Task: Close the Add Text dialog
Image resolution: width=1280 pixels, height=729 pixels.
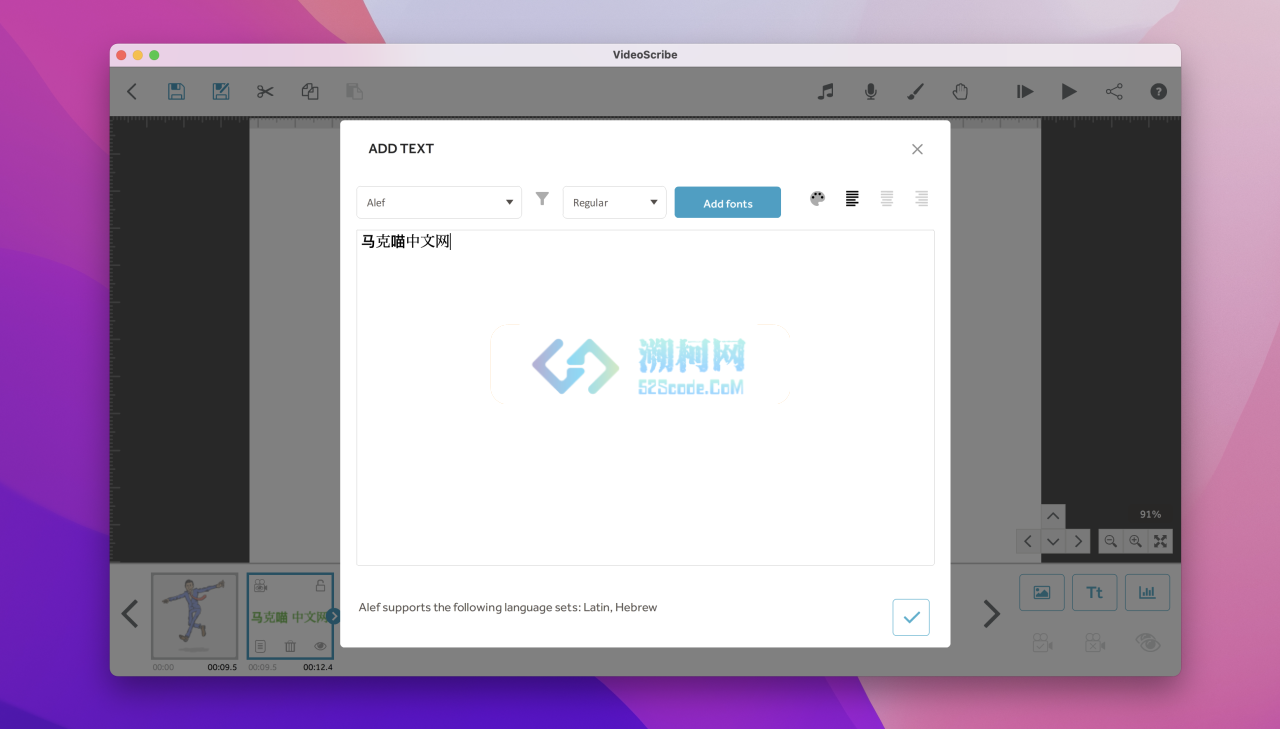Action: click(x=917, y=149)
